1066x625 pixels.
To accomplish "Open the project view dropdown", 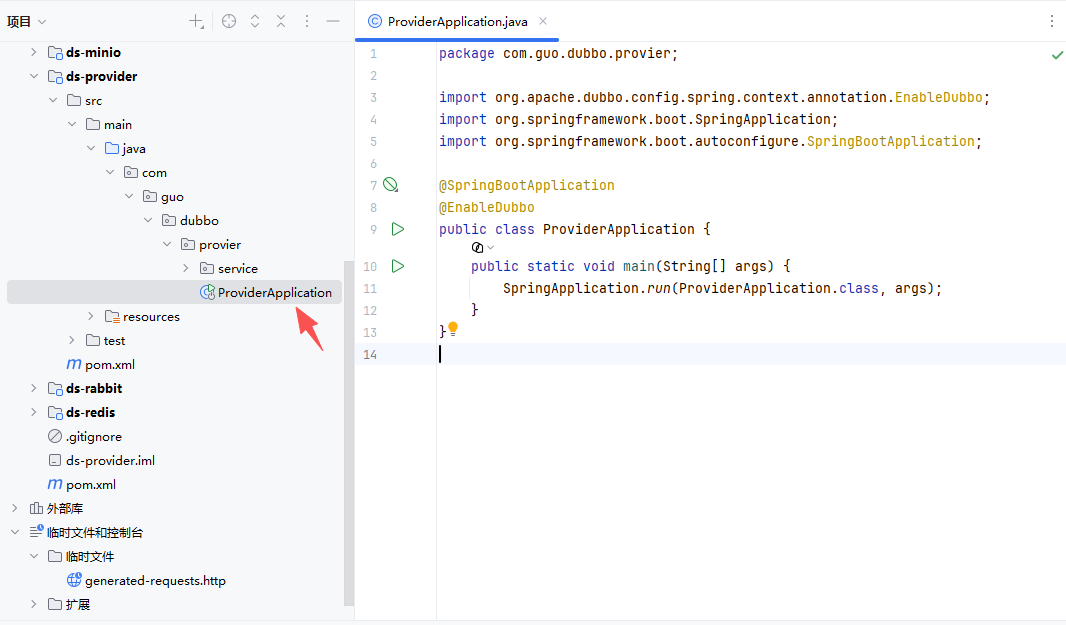I will [x=27, y=22].
